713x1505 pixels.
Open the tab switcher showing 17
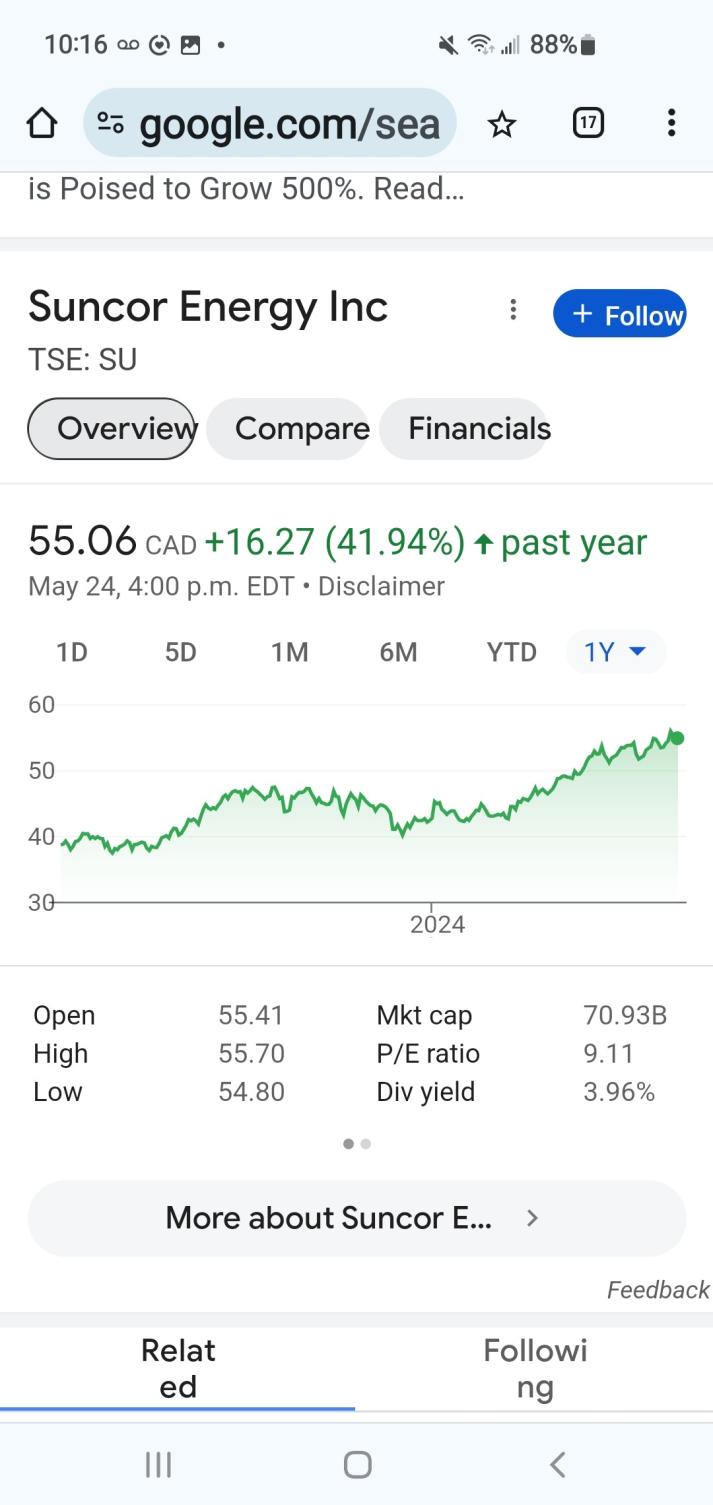coord(588,123)
